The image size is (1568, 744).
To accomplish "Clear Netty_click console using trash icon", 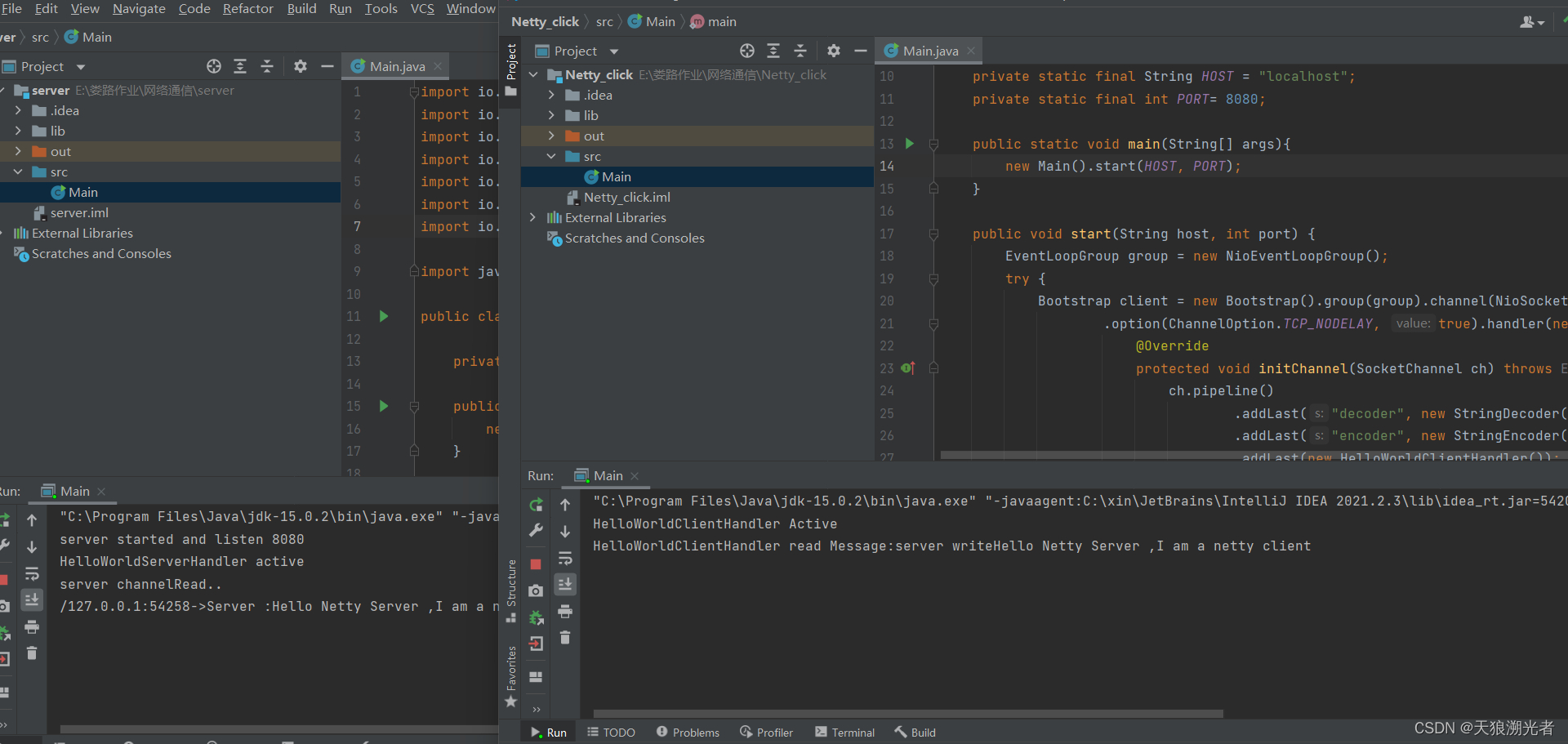I will point(564,638).
